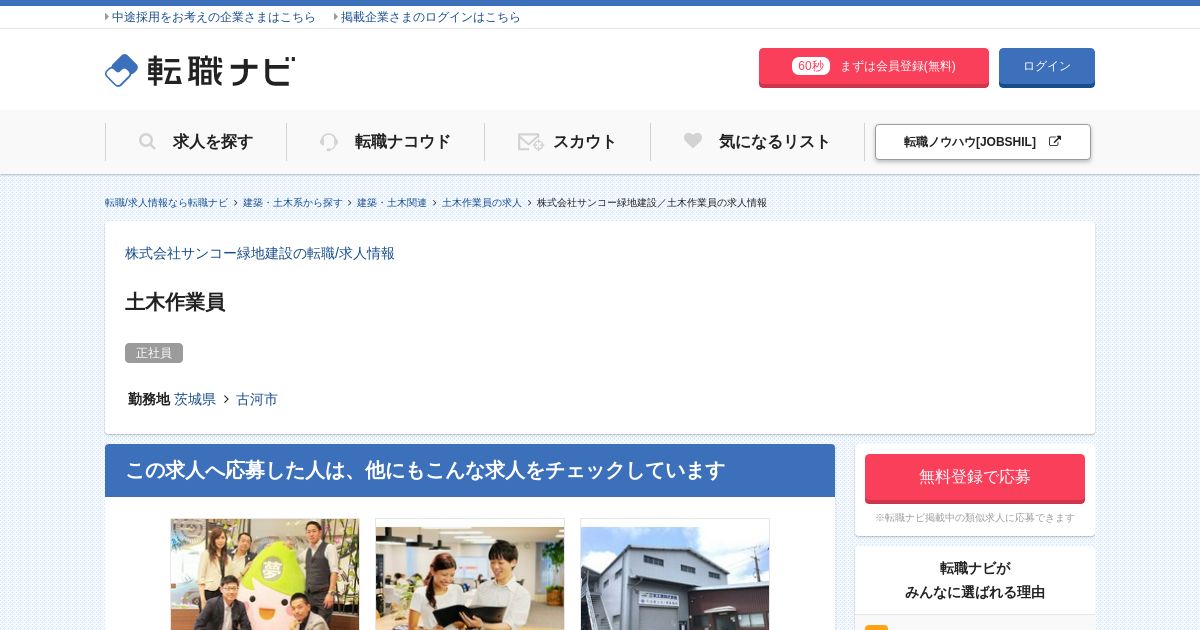Click the 転職ナビ wordmark text
1200x630 pixels.
click(221, 71)
